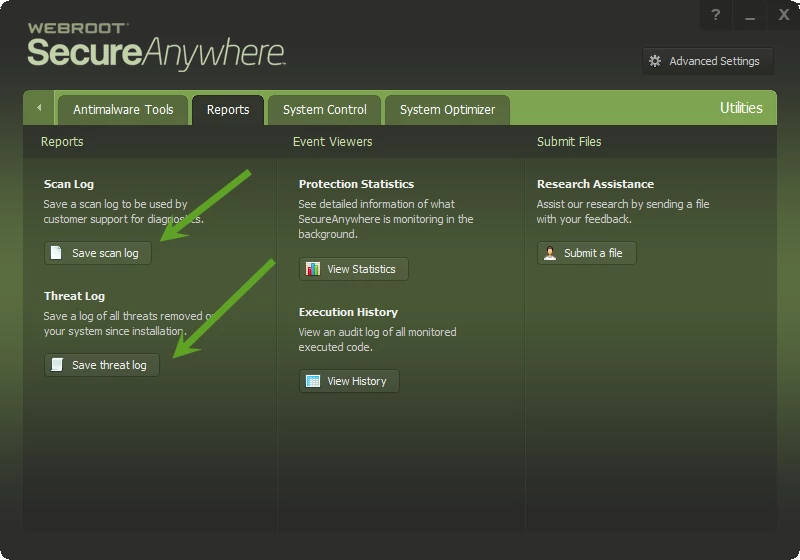Click the Submit Files column header
The image size is (800, 560).
(x=569, y=142)
